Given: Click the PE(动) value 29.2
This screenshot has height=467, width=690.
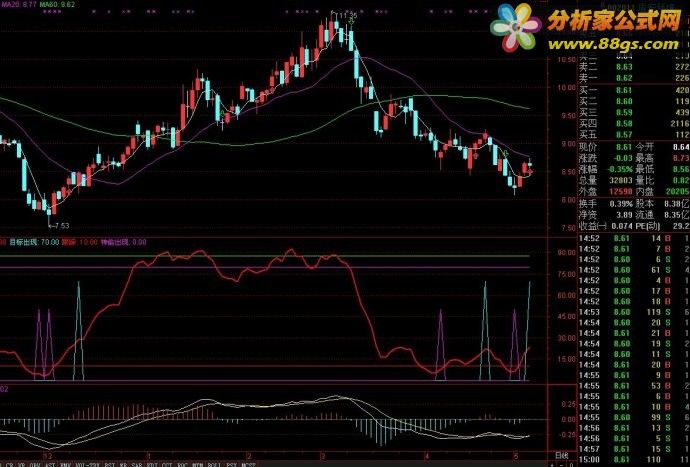Looking at the screenshot, I should 681,226.
